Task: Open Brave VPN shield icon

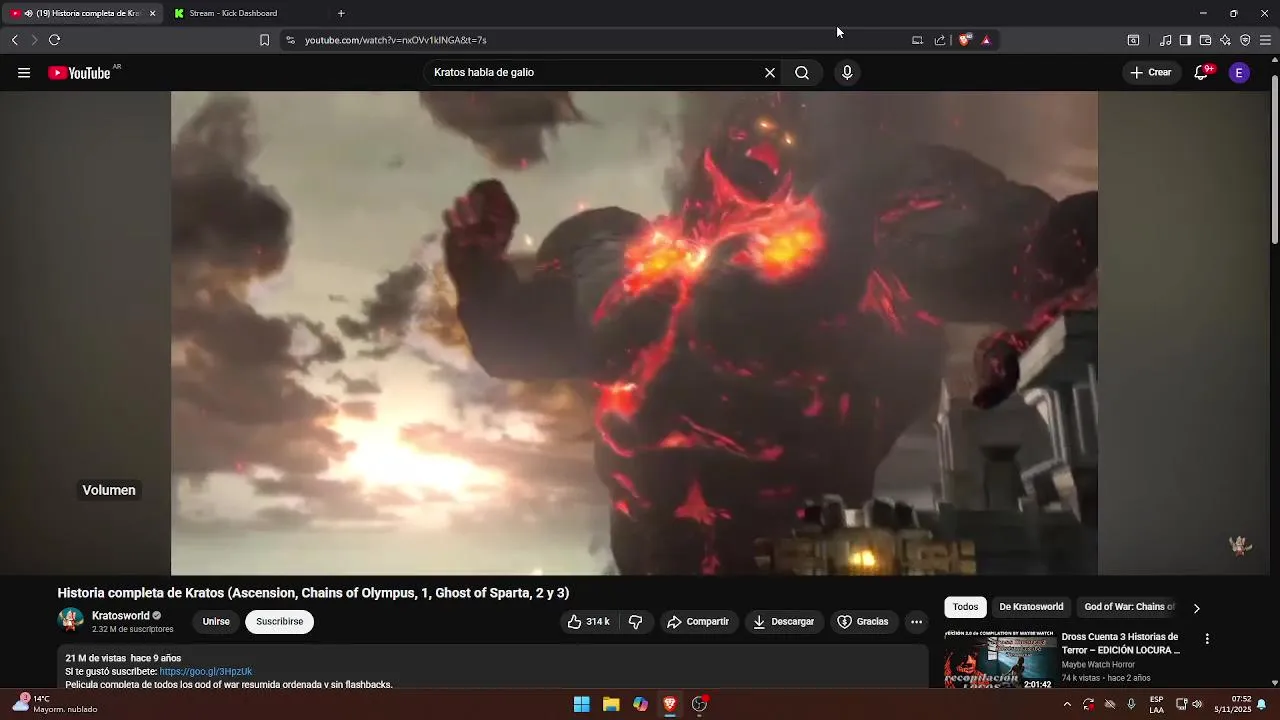Action: click(1245, 40)
